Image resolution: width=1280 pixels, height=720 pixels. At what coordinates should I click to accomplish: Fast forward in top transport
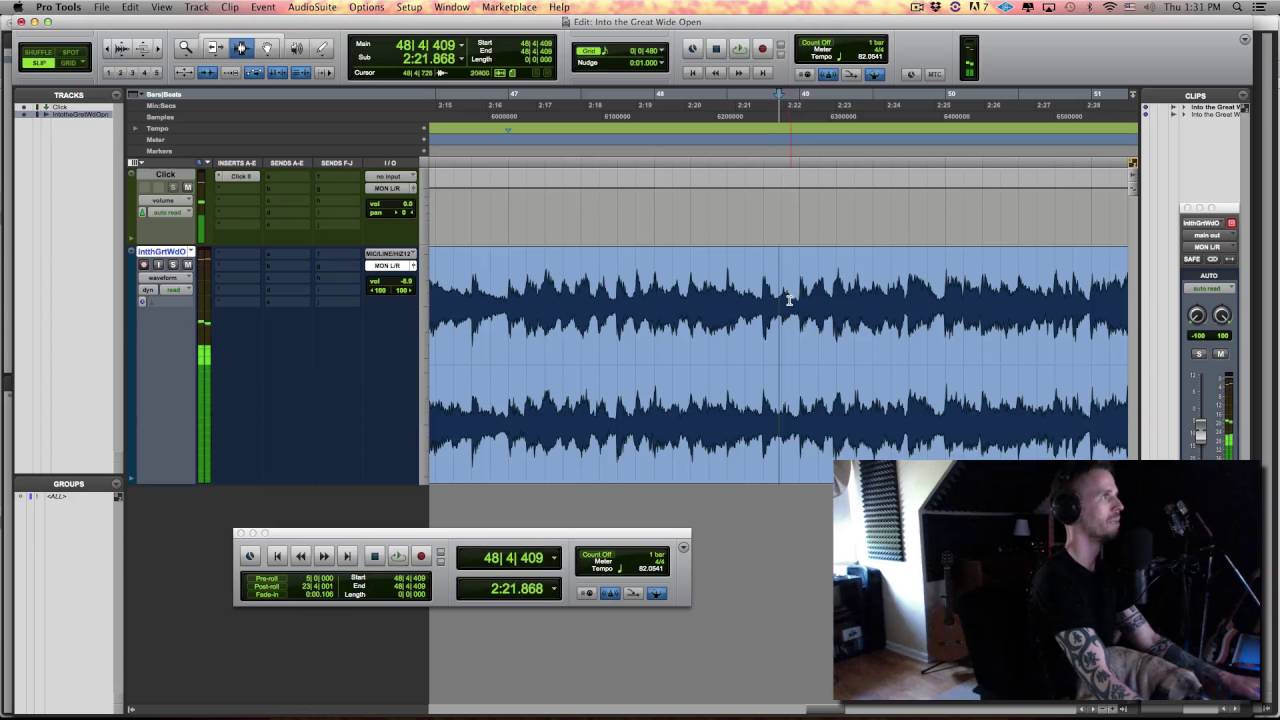pyautogui.click(x=739, y=73)
